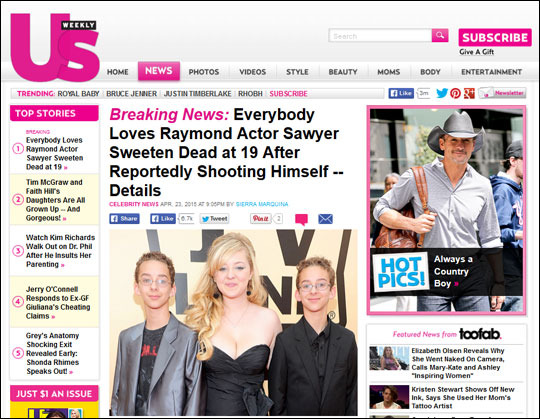Open comments via the pink speech bubble icon

click(301, 219)
